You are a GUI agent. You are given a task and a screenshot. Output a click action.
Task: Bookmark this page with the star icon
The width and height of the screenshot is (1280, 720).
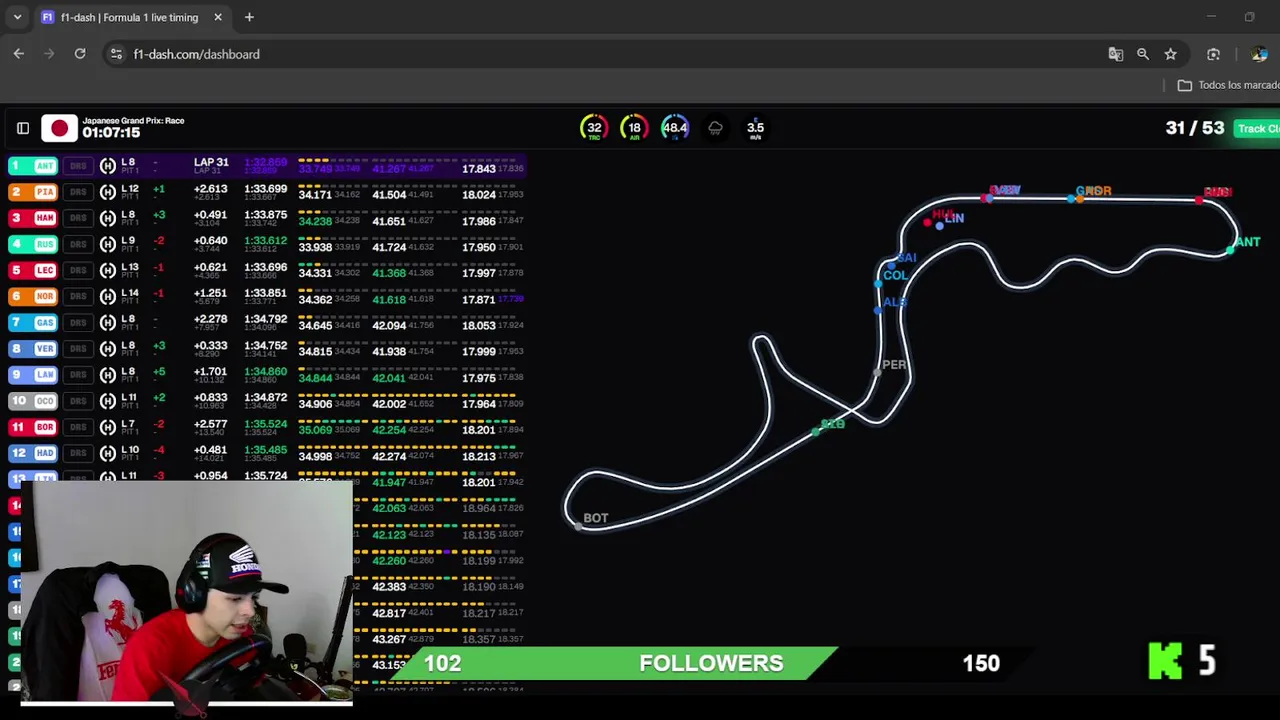(1171, 54)
